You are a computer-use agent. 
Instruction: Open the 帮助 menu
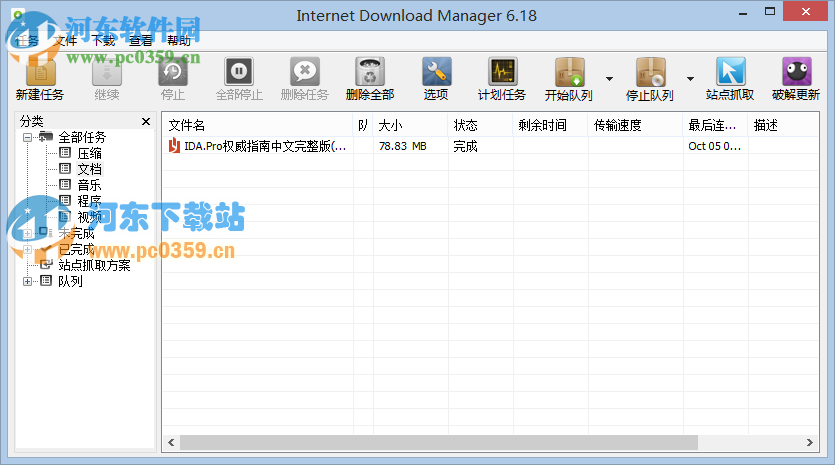point(179,40)
